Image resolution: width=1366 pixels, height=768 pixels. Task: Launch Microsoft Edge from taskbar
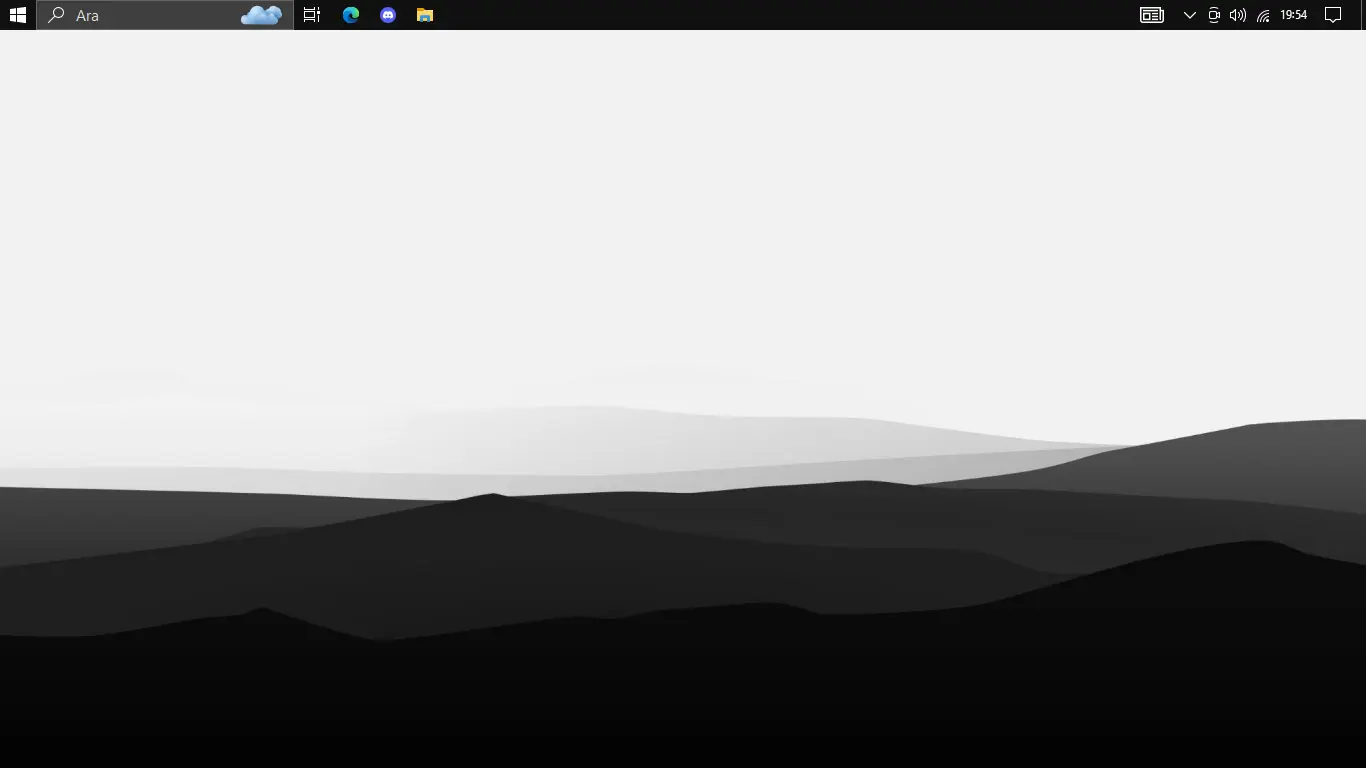(351, 15)
